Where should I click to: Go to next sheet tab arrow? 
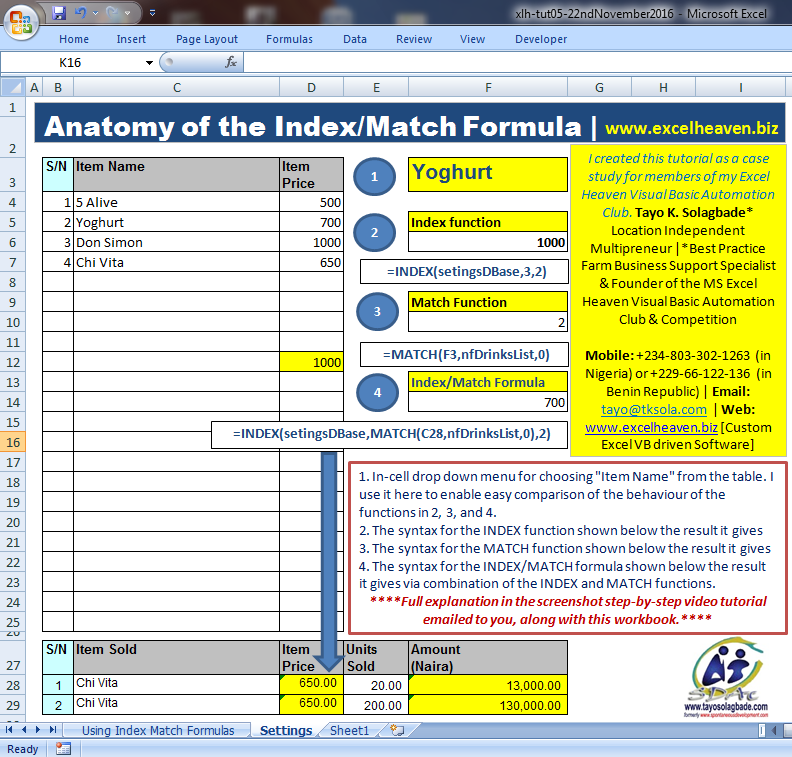coord(38,730)
